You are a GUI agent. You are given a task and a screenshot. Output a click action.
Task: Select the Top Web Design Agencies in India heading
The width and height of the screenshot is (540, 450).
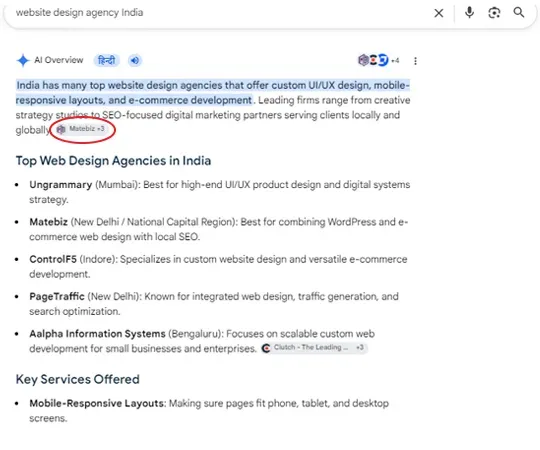(113, 161)
